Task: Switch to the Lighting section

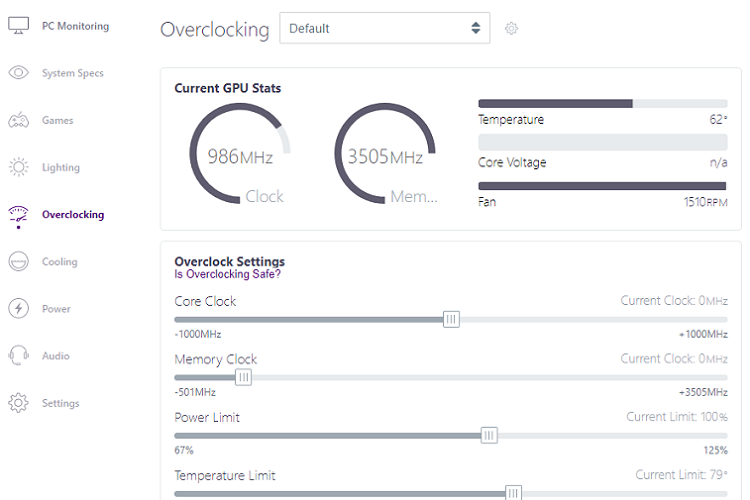Action: pyautogui.click(x=61, y=168)
